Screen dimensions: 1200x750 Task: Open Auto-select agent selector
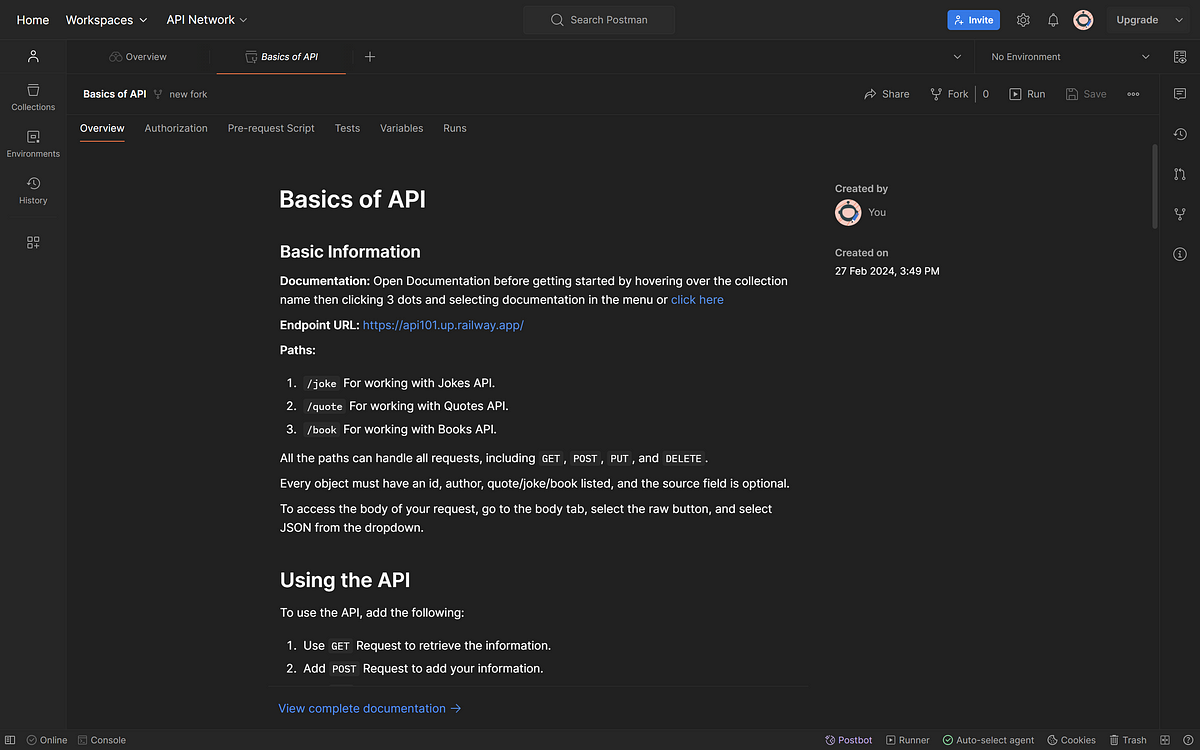988,740
